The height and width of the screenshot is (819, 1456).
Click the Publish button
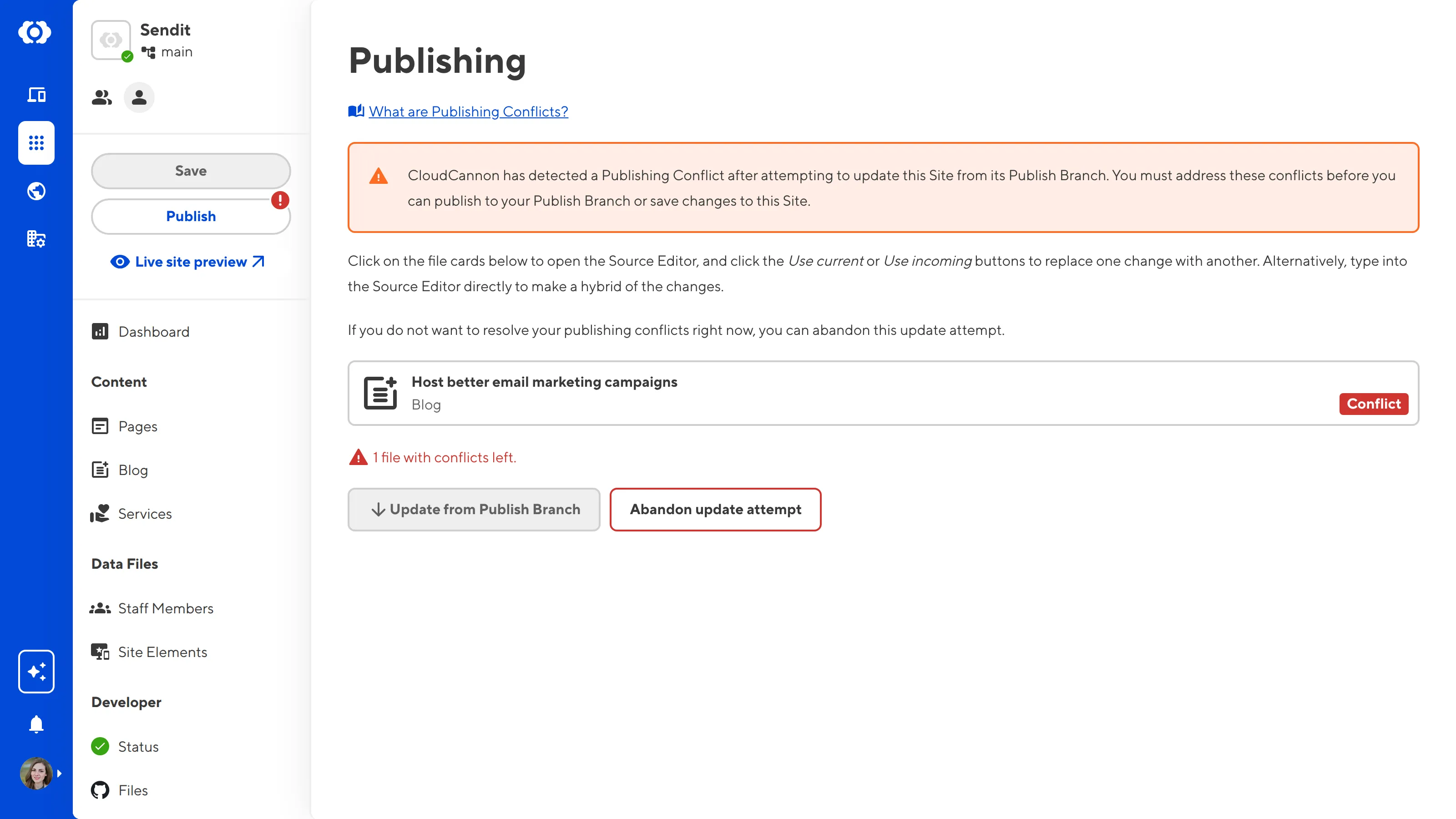coord(191,217)
